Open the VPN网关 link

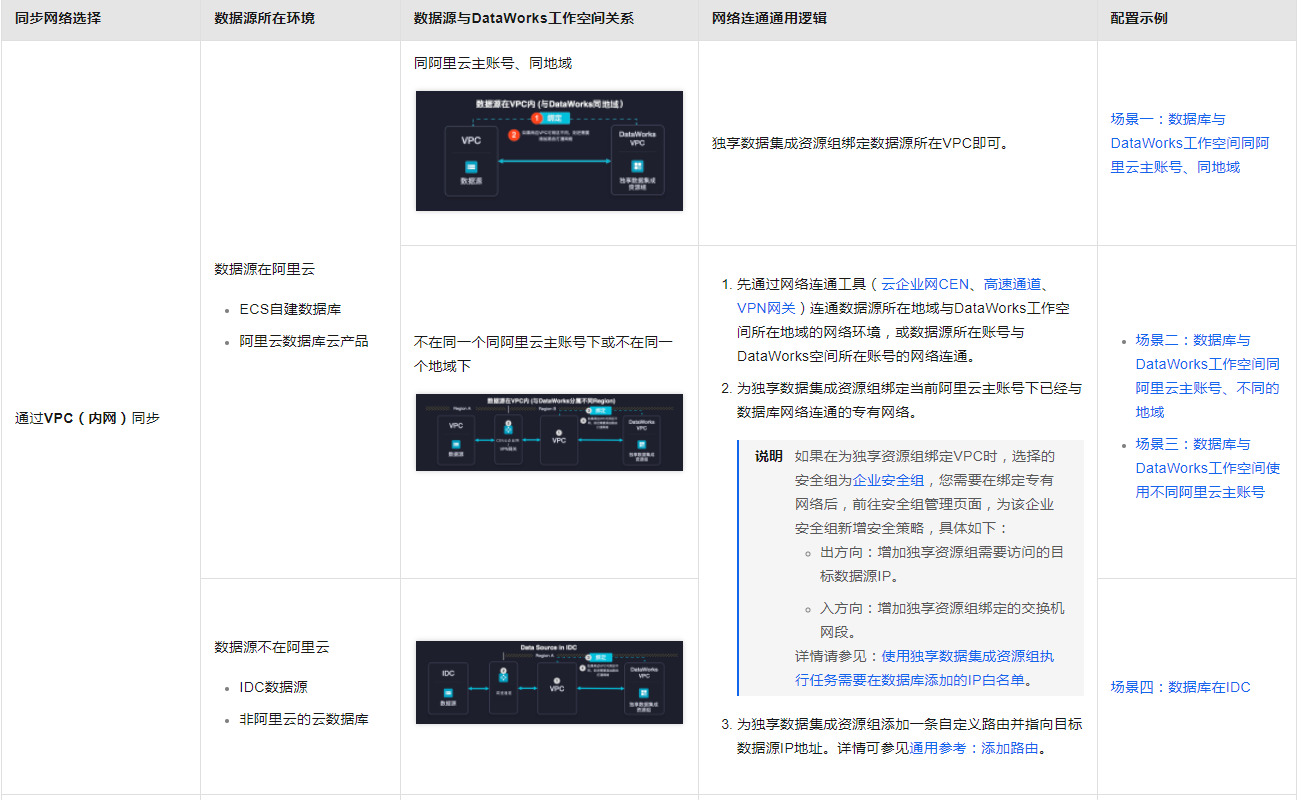(766, 308)
